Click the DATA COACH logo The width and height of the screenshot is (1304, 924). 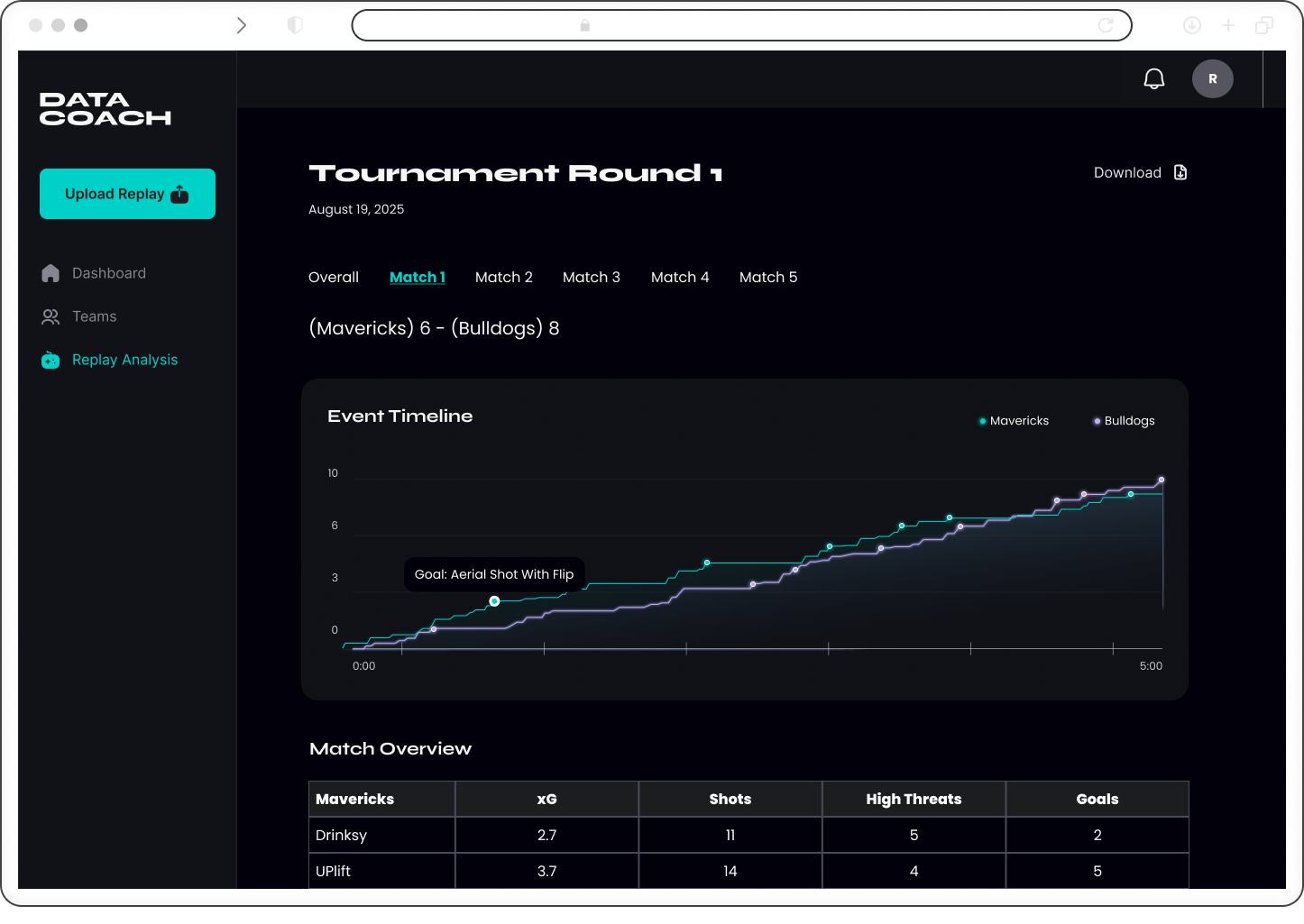point(105,110)
